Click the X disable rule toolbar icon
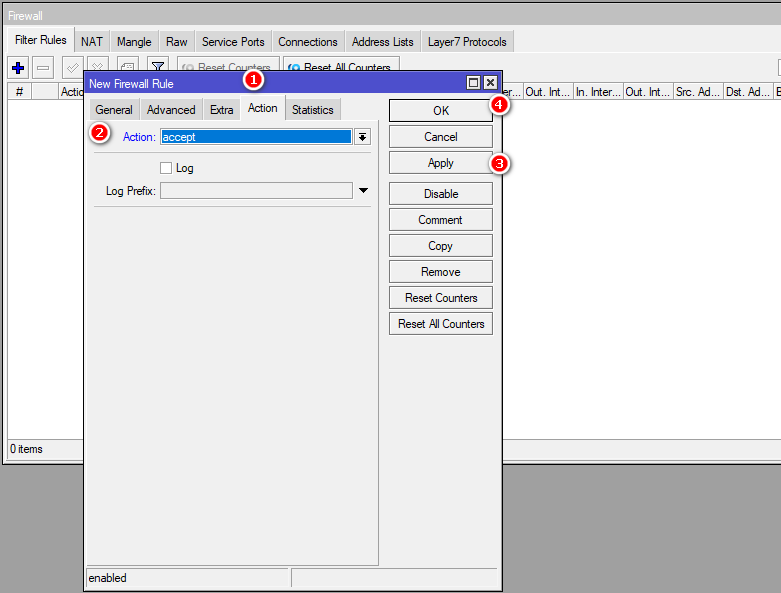 tap(98, 67)
